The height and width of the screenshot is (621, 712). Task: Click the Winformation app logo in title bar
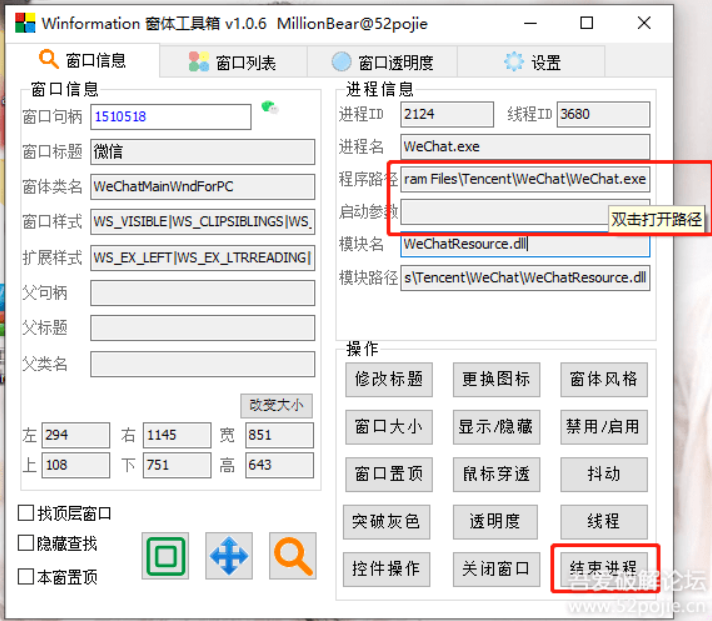click(25, 23)
